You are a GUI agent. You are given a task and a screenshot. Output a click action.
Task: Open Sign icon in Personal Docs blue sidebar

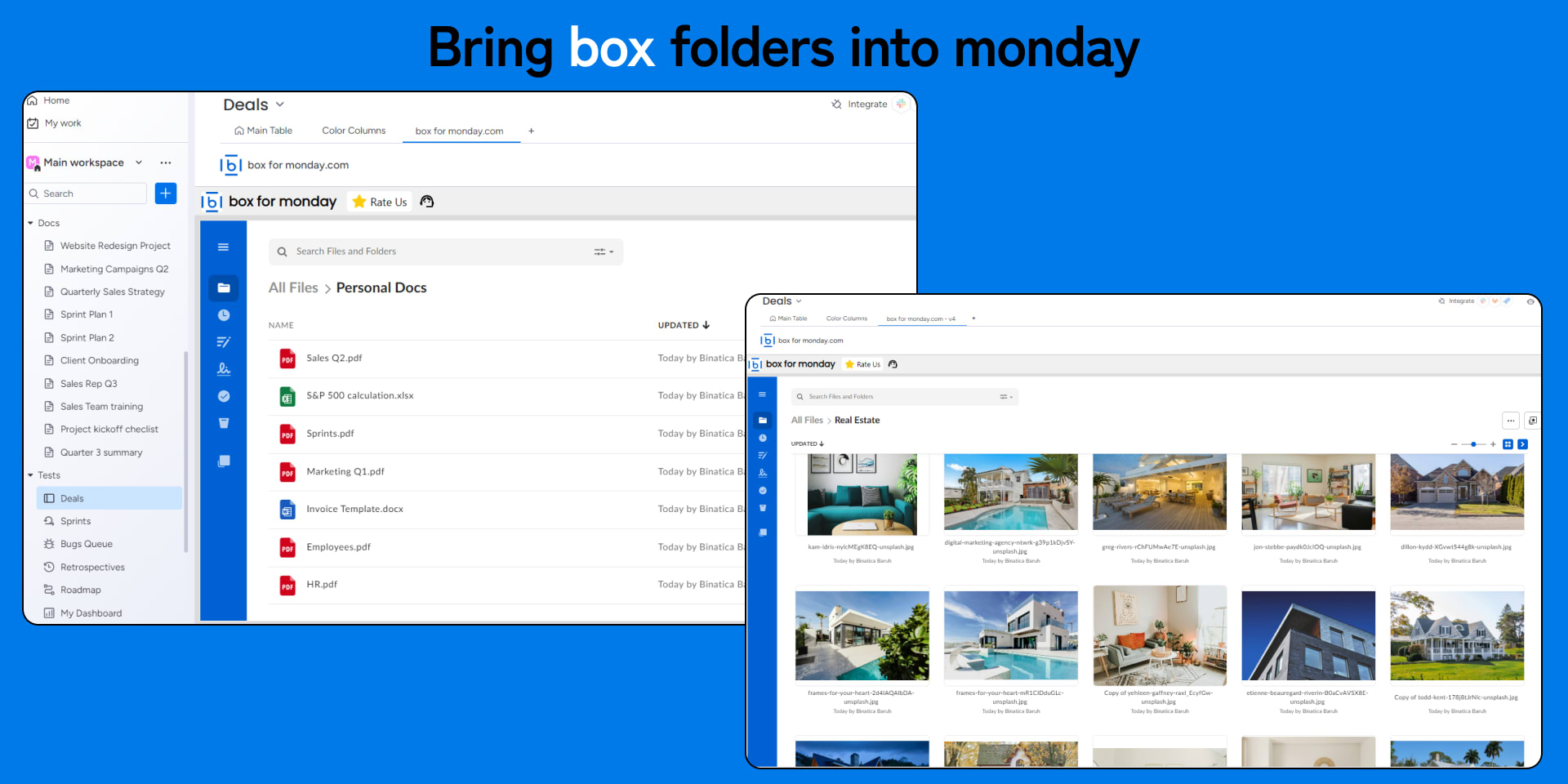(223, 369)
